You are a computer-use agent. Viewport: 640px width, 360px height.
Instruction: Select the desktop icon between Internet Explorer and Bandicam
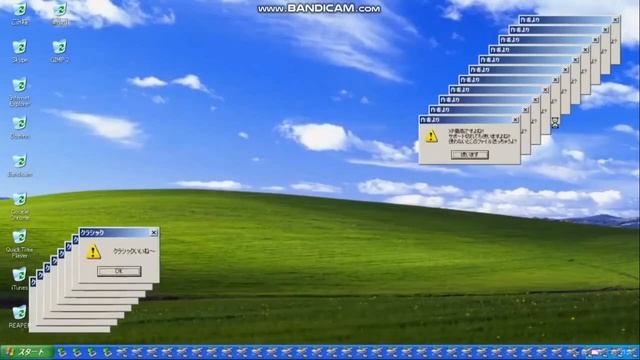(20, 128)
